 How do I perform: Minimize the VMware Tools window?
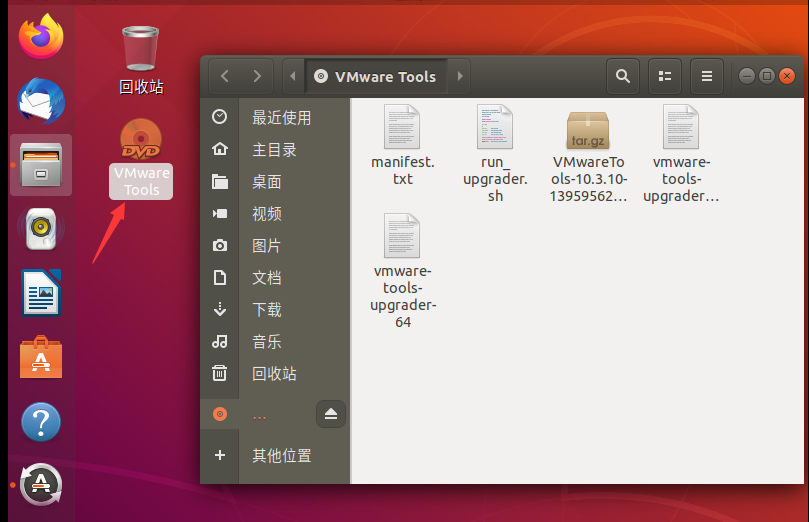click(x=747, y=76)
